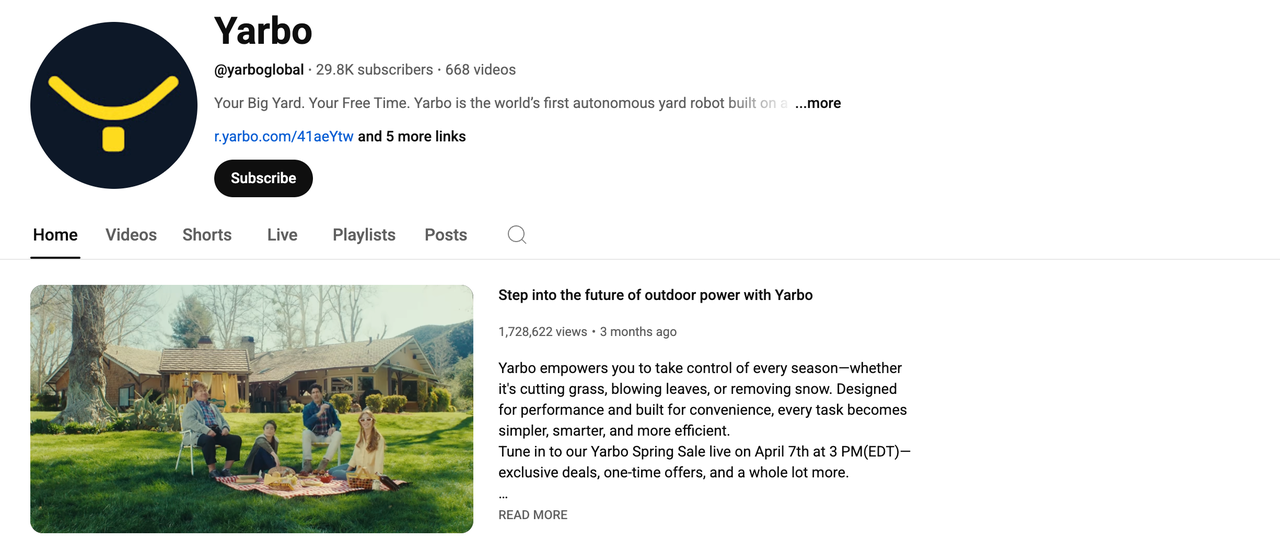Viewport: 1280px width, 552px height.
Task: View the Playlists tab
Action: coord(364,235)
